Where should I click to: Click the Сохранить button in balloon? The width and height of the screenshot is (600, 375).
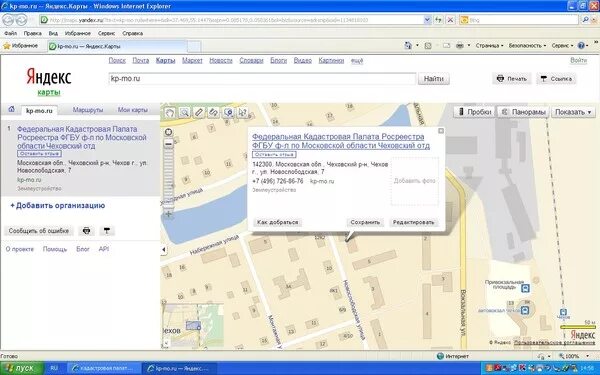pyautogui.click(x=365, y=222)
